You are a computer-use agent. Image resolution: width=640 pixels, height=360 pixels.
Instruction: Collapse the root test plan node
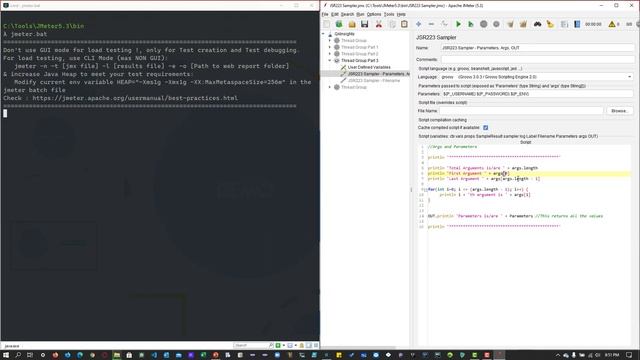324,34
